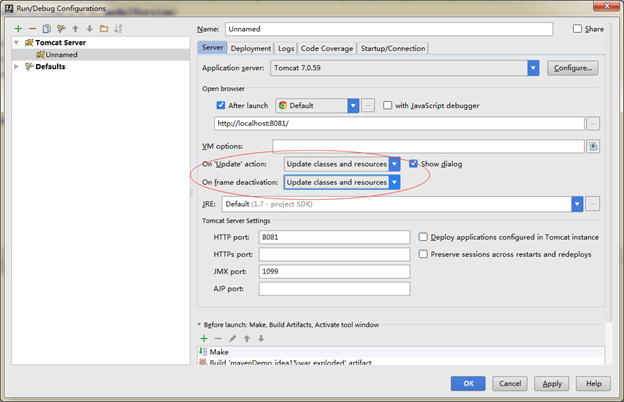Select the Unnamed configuration in tree

pos(61,55)
